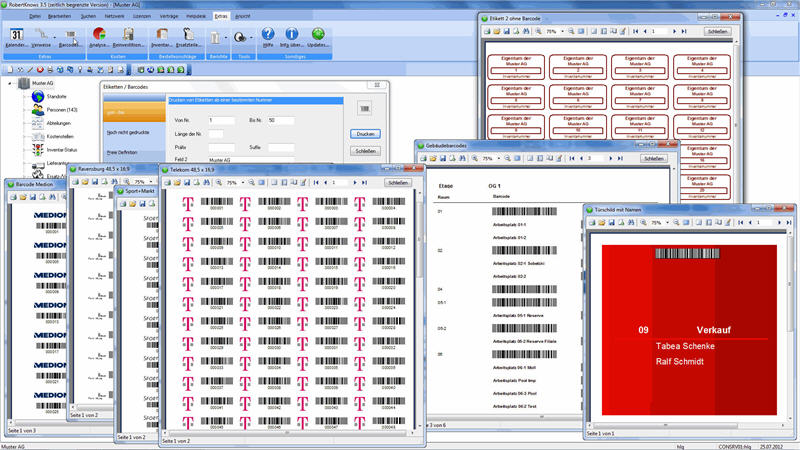Click Schließen in Etiketten dialog
The image size is (800, 450).
[x=365, y=151]
